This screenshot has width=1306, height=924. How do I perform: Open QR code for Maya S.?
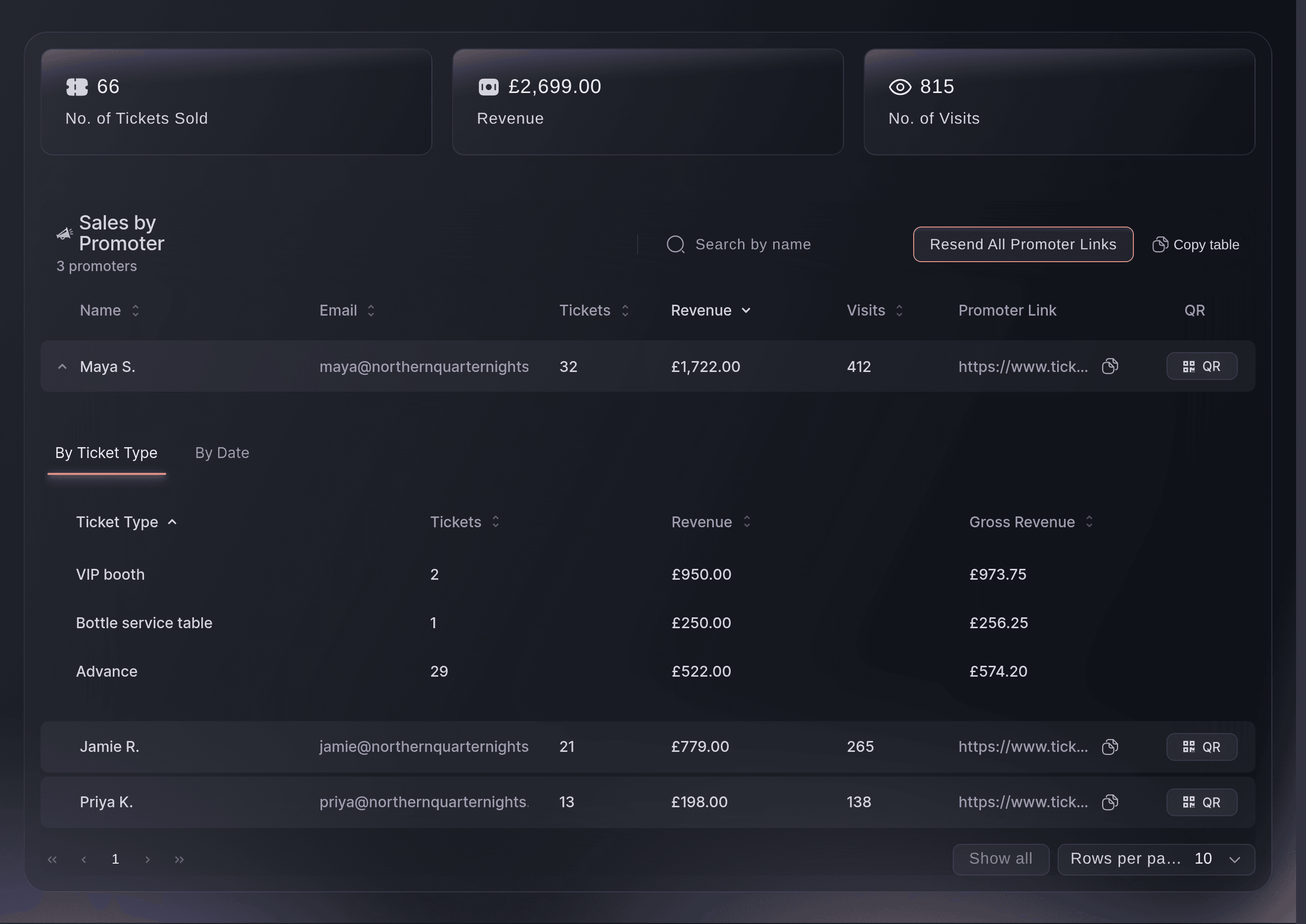click(1201, 367)
